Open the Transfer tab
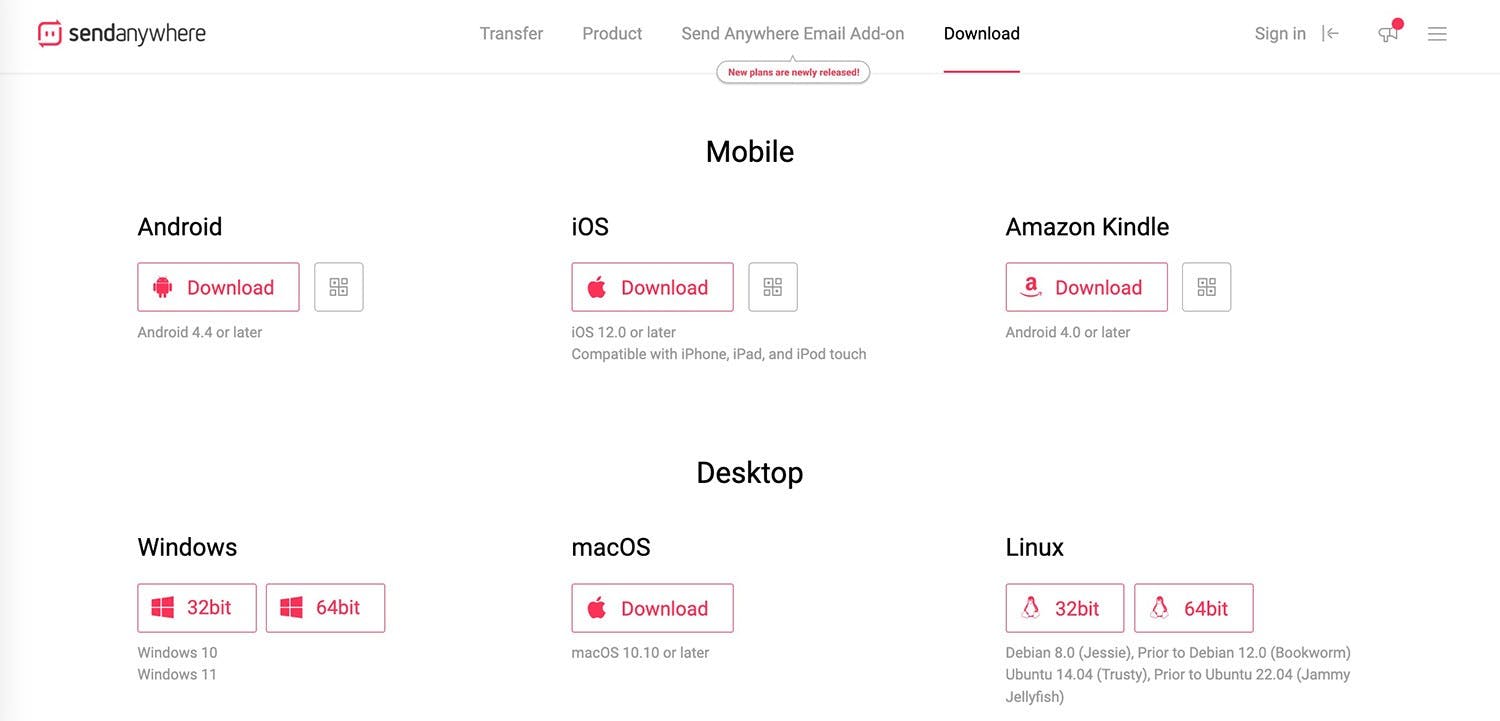The width and height of the screenshot is (1500, 721). (511, 33)
